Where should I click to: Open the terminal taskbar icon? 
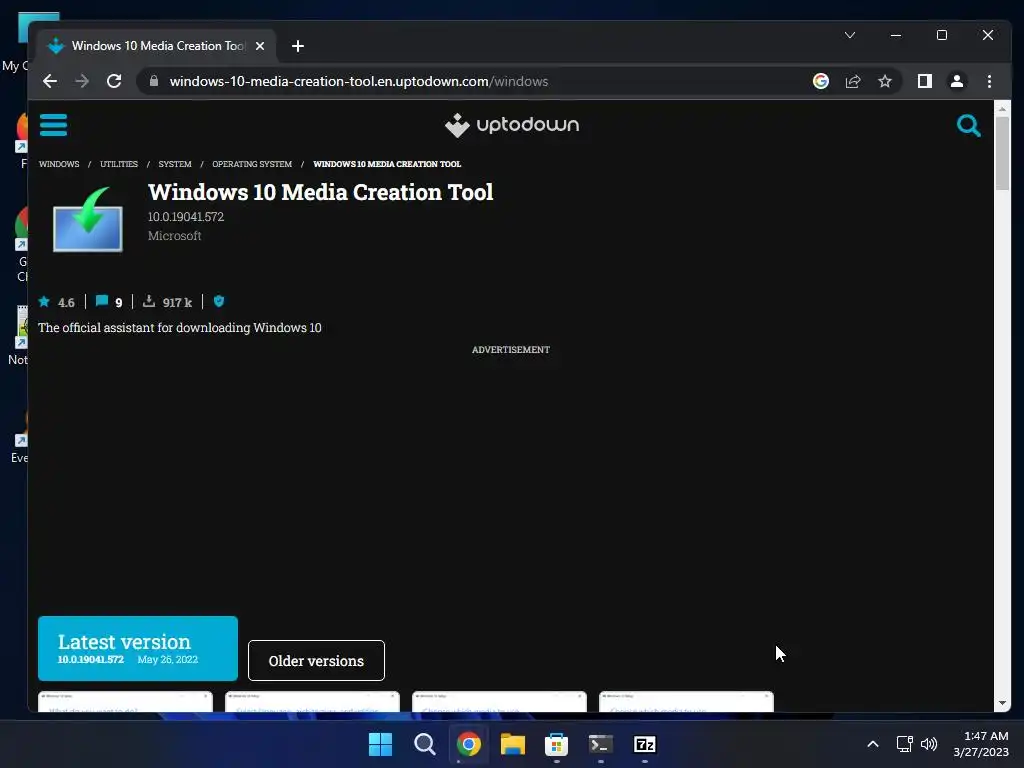(600, 744)
